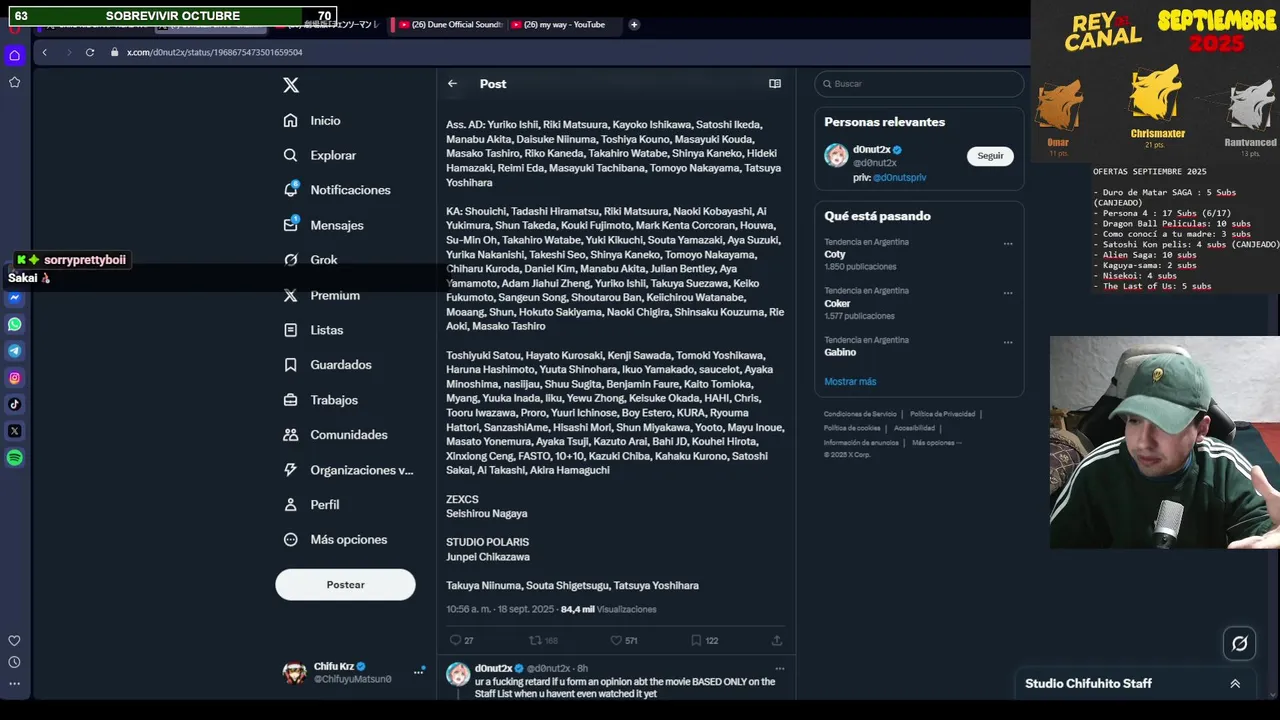Image resolution: width=1280 pixels, height=720 pixels.
Task: Open the Gabino trend
Action: pos(840,352)
